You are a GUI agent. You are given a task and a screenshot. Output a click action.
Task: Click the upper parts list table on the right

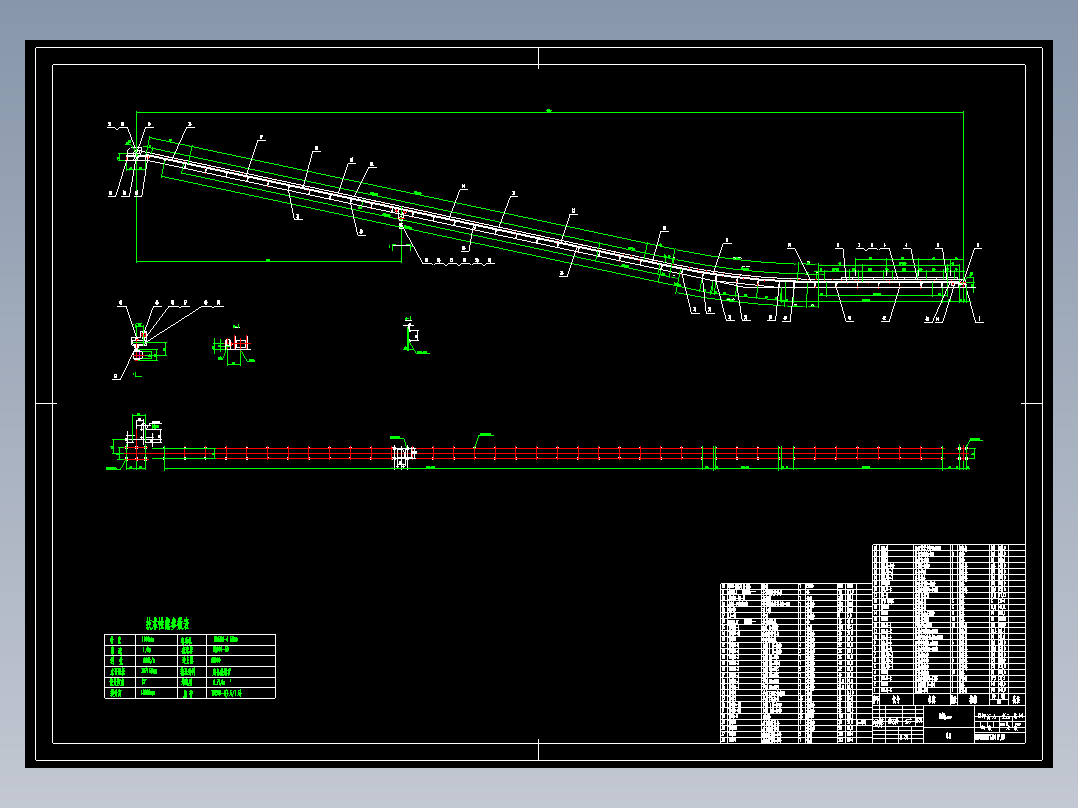click(949, 619)
